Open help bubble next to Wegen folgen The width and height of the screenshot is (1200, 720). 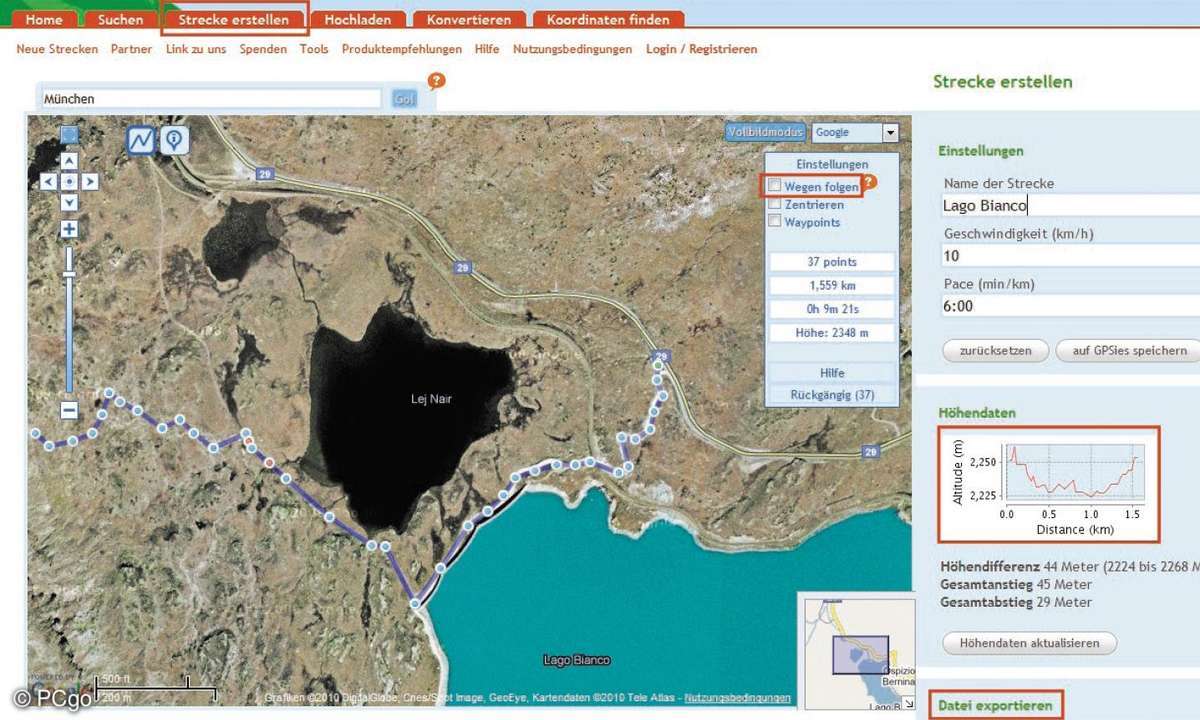pyautogui.click(x=869, y=182)
